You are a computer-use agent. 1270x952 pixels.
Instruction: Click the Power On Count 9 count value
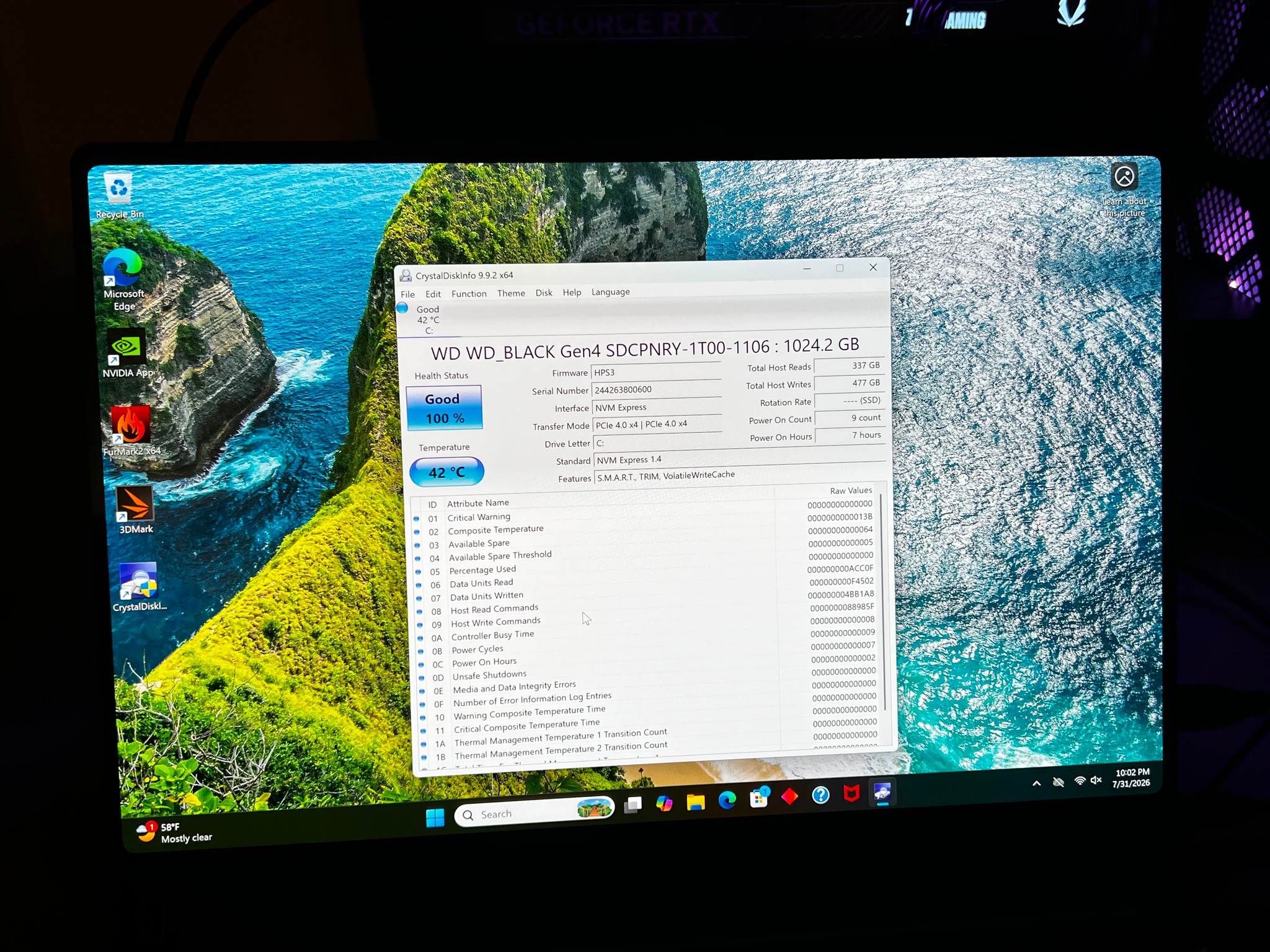pyautogui.click(x=849, y=418)
